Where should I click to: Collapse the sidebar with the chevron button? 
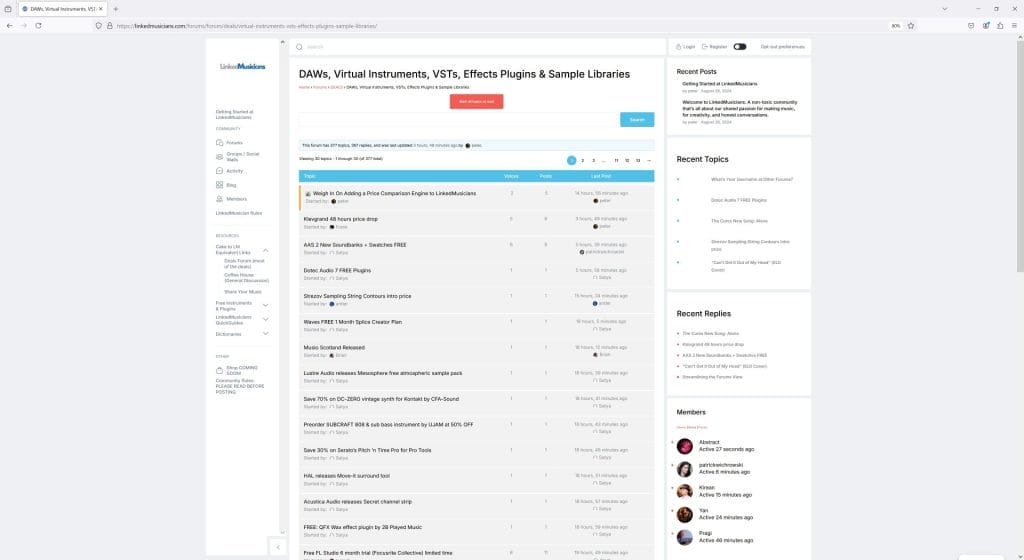pyautogui.click(x=277, y=546)
